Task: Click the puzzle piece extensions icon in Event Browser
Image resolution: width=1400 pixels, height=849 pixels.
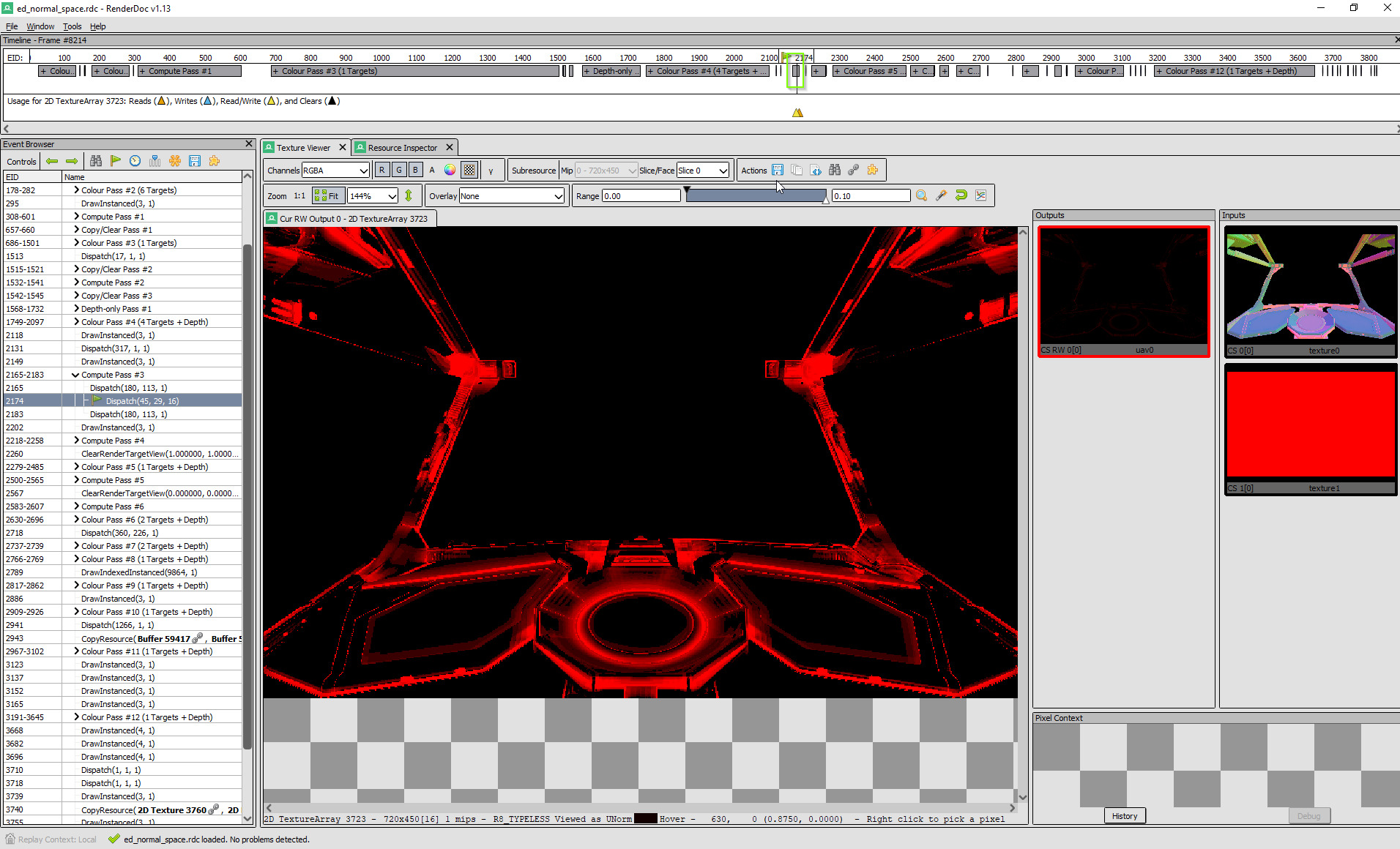Action: 215,161
